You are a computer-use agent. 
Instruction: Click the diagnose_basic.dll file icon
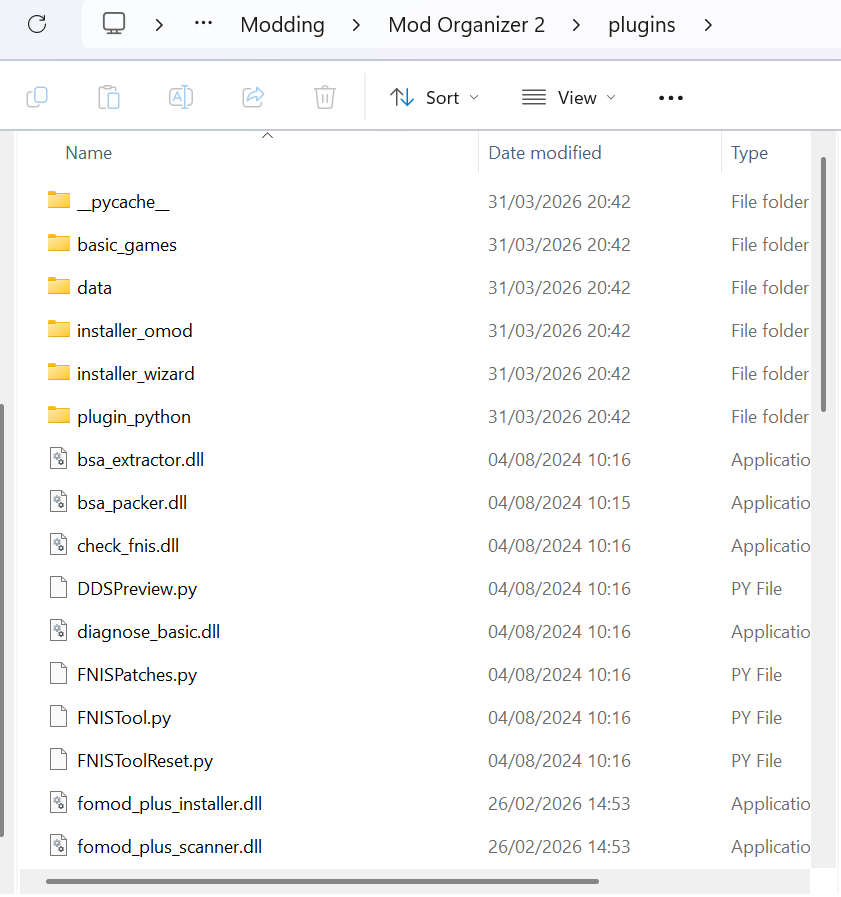[x=58, y=631]
